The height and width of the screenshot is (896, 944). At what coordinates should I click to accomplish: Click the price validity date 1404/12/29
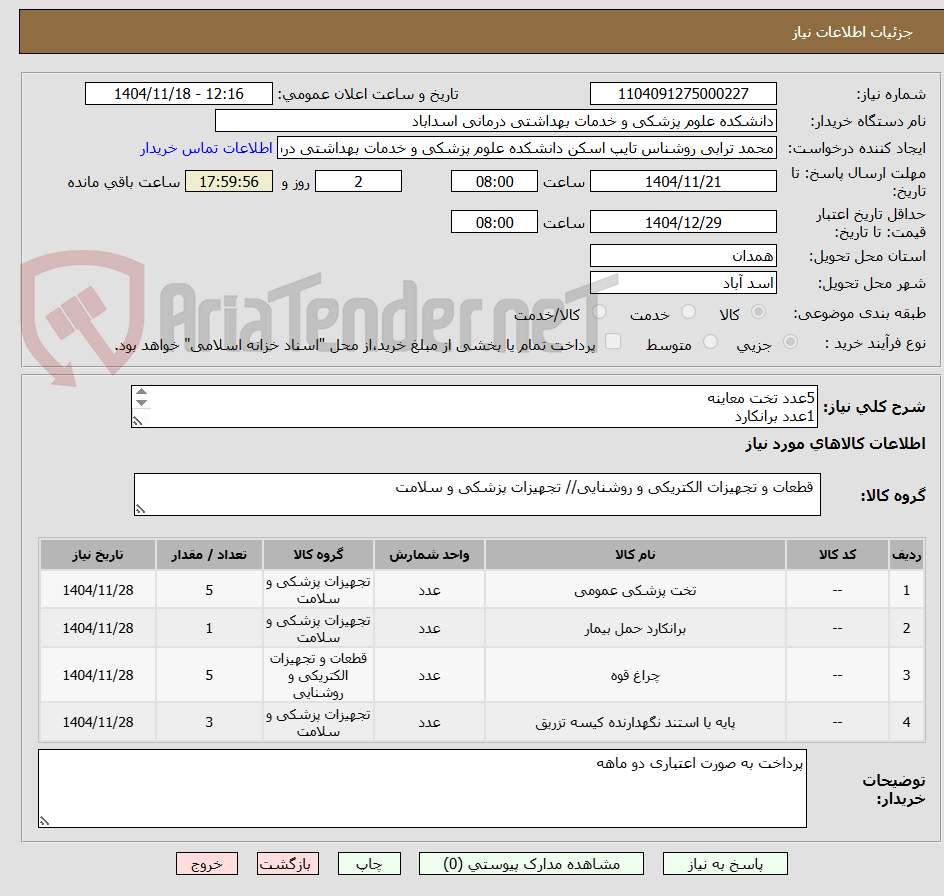(x=683, y=222)
